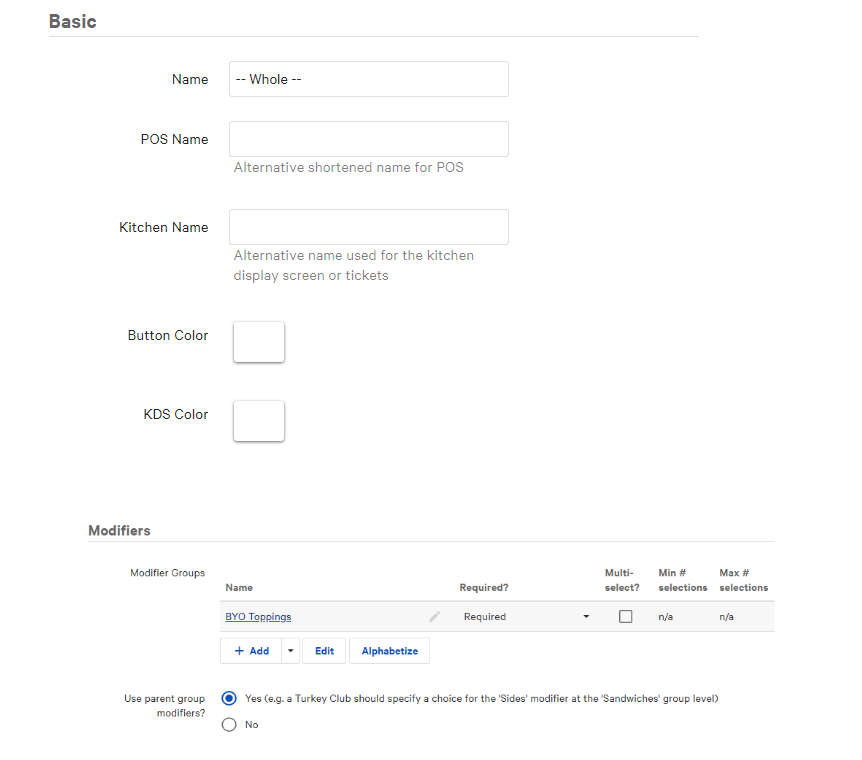Click the Min # selections n/a cell
Viewport: 862px width, 760px height.
665,617
